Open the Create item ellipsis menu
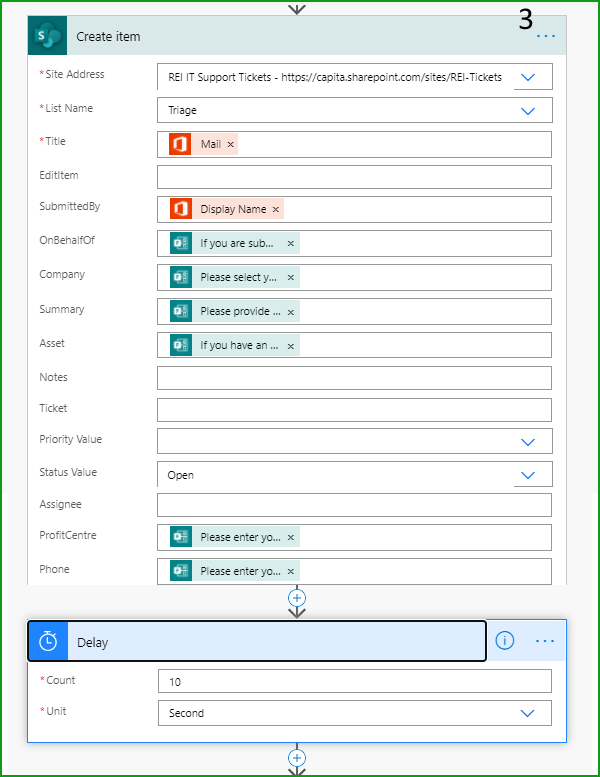Viewport: 600px width, 777px height. (x=545, y=36)
